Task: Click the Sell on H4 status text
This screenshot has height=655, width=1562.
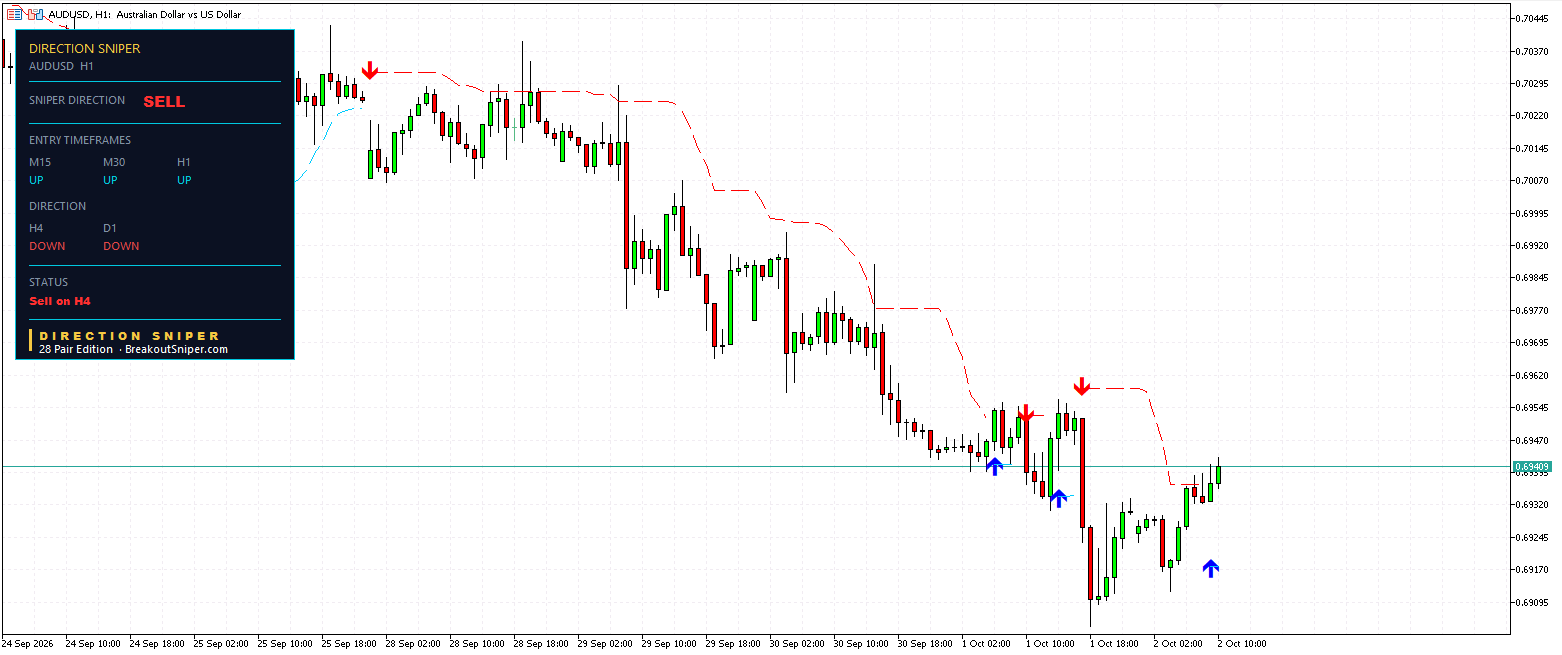Action: click(60, 301)
